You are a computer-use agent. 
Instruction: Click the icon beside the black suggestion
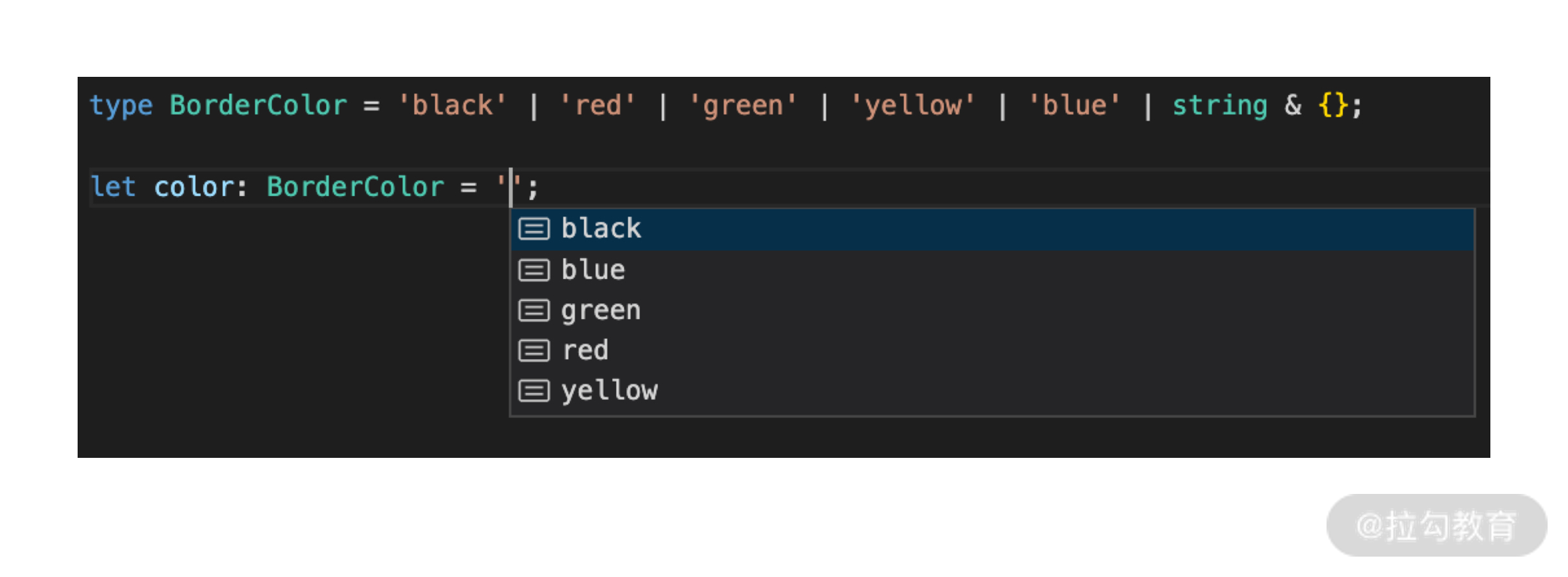point(534,229)
